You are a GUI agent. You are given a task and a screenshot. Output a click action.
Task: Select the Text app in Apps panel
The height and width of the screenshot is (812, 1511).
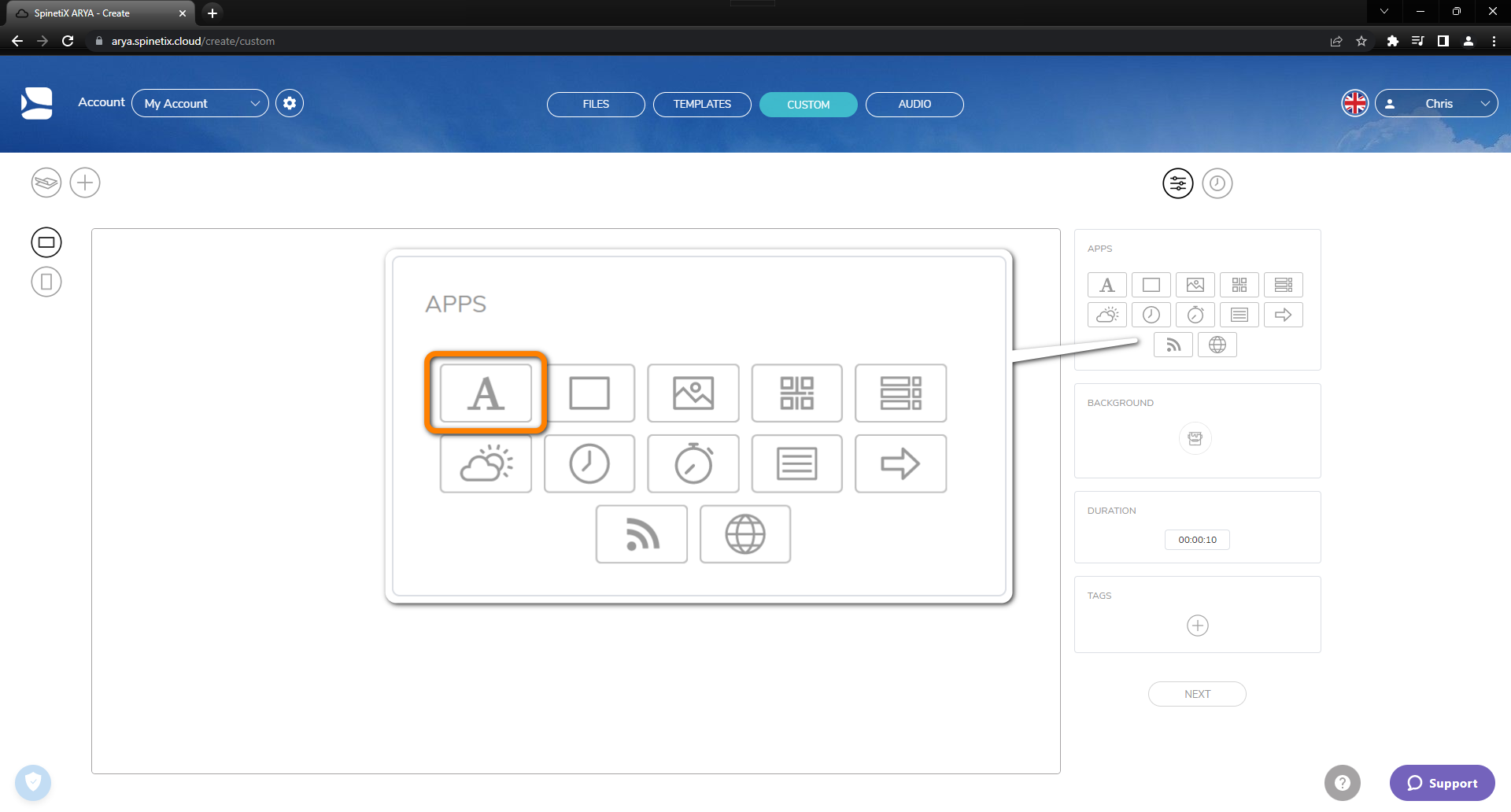coord(1106,285)
